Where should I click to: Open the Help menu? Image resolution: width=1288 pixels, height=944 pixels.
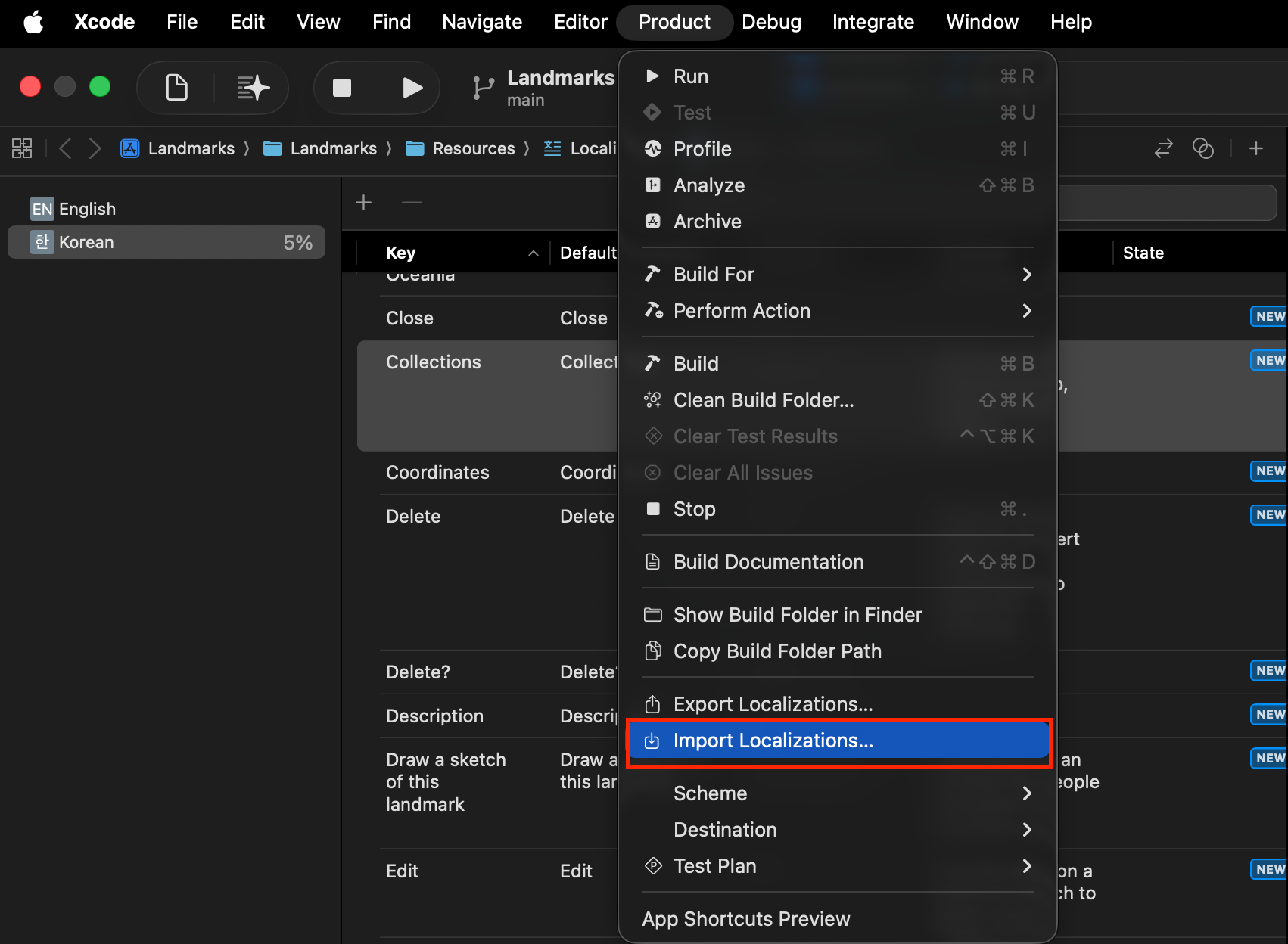point(1071,22)
